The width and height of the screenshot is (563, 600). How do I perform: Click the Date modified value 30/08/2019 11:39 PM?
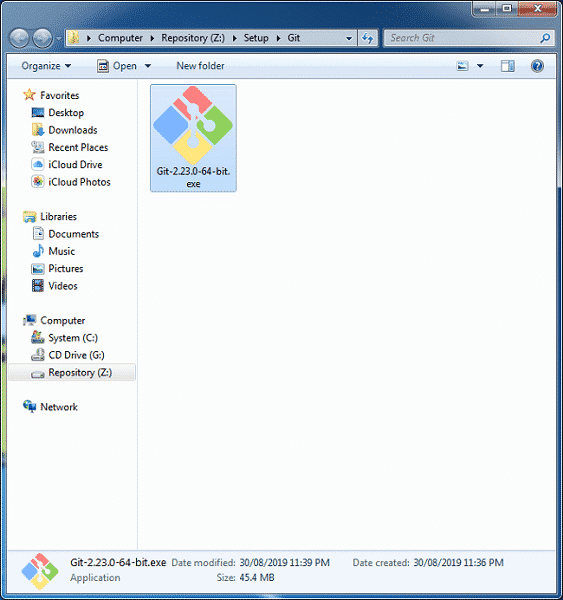click(284, 562)
